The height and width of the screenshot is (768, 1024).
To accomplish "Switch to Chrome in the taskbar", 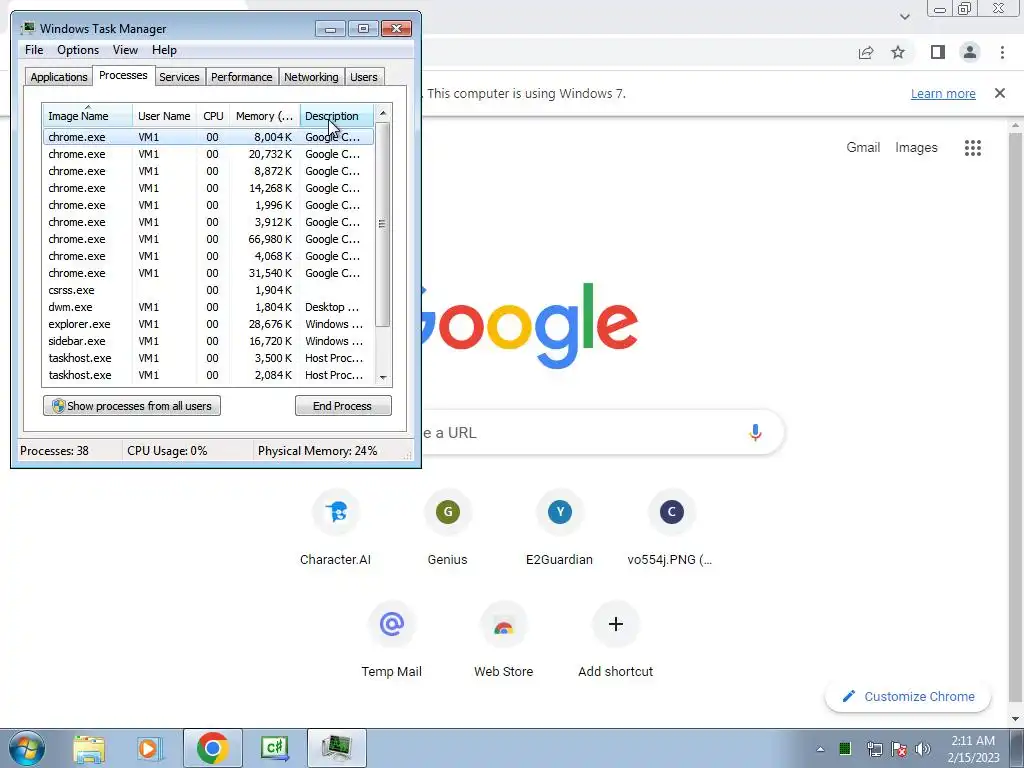I will pos(212,748).
